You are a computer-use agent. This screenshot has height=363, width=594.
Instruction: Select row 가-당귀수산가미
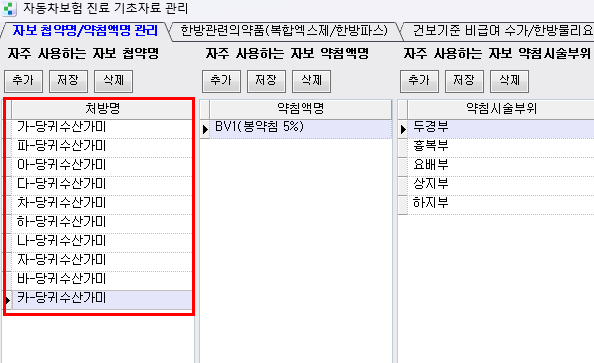(x=102, y=129)
